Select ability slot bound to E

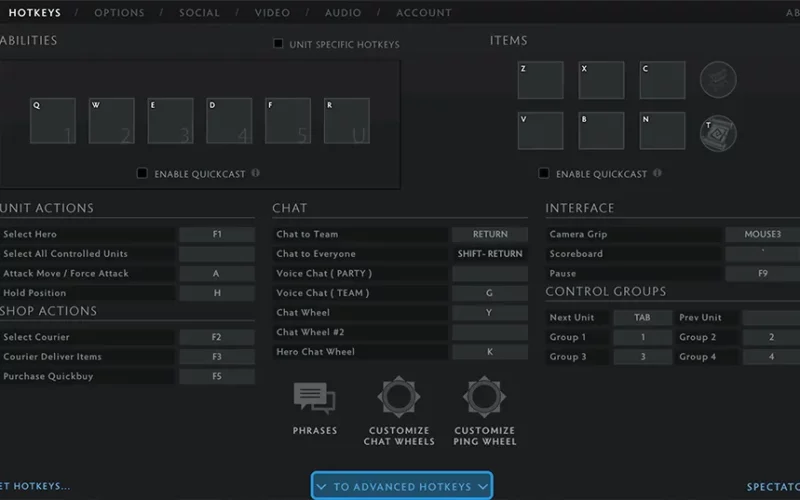[170, 121]
